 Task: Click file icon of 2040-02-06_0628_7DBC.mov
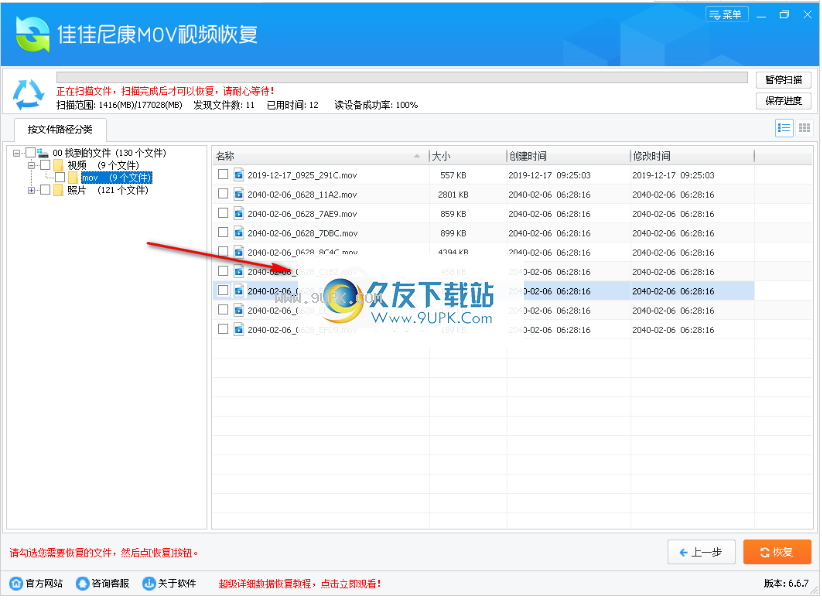pyautogui.click(x=239, y=233)
